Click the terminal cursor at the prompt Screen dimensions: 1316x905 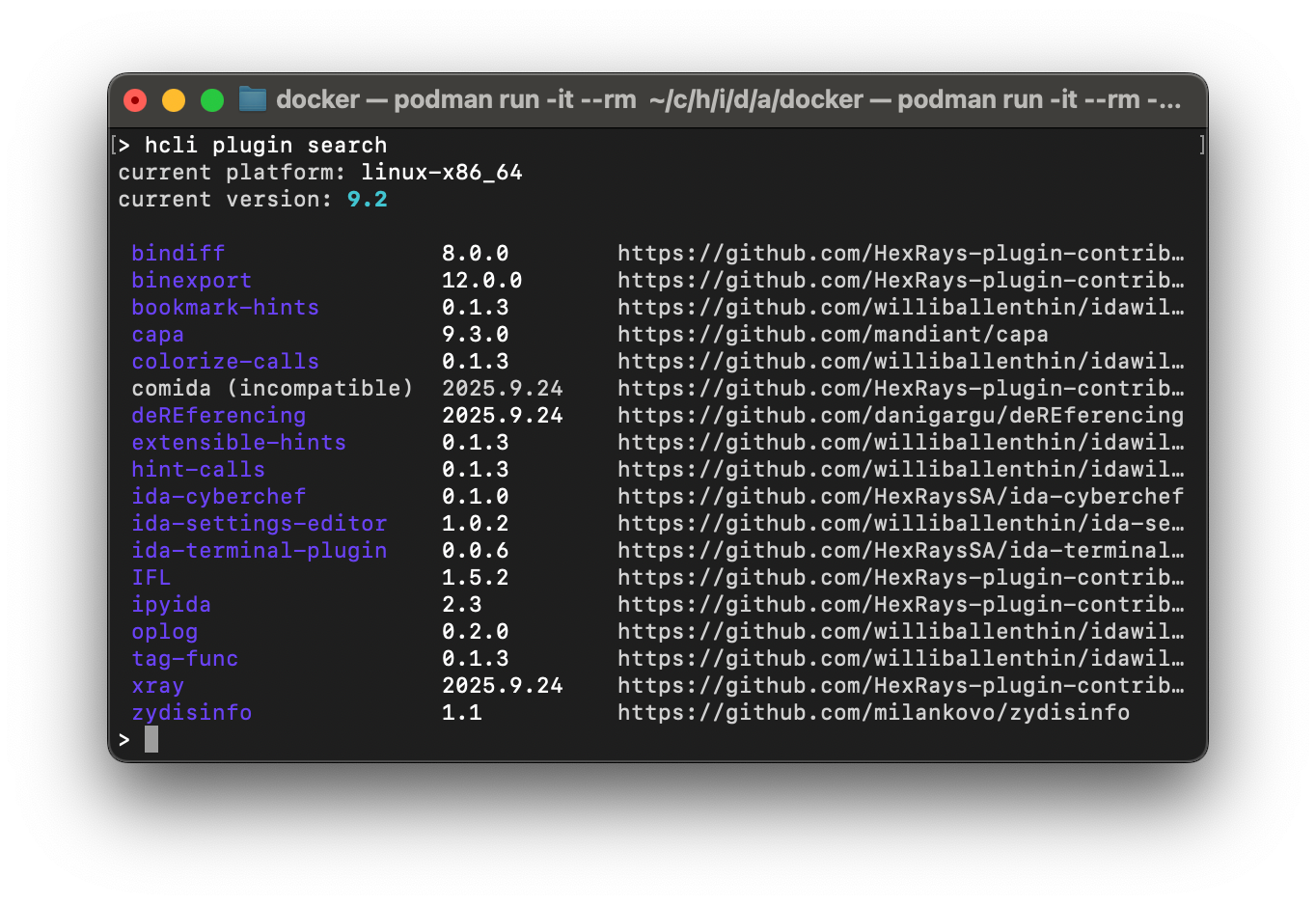tap(151, 740)
